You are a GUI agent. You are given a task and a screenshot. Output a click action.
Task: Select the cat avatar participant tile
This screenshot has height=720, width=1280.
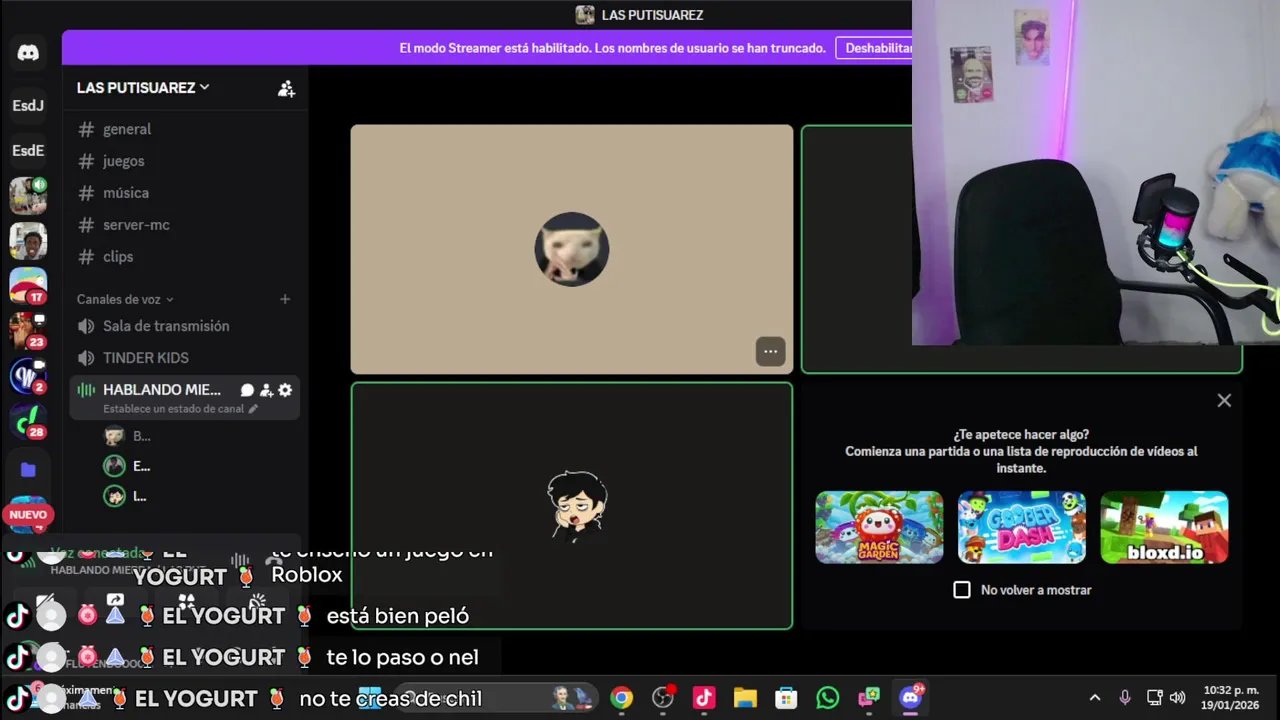[x=572, y=249]
